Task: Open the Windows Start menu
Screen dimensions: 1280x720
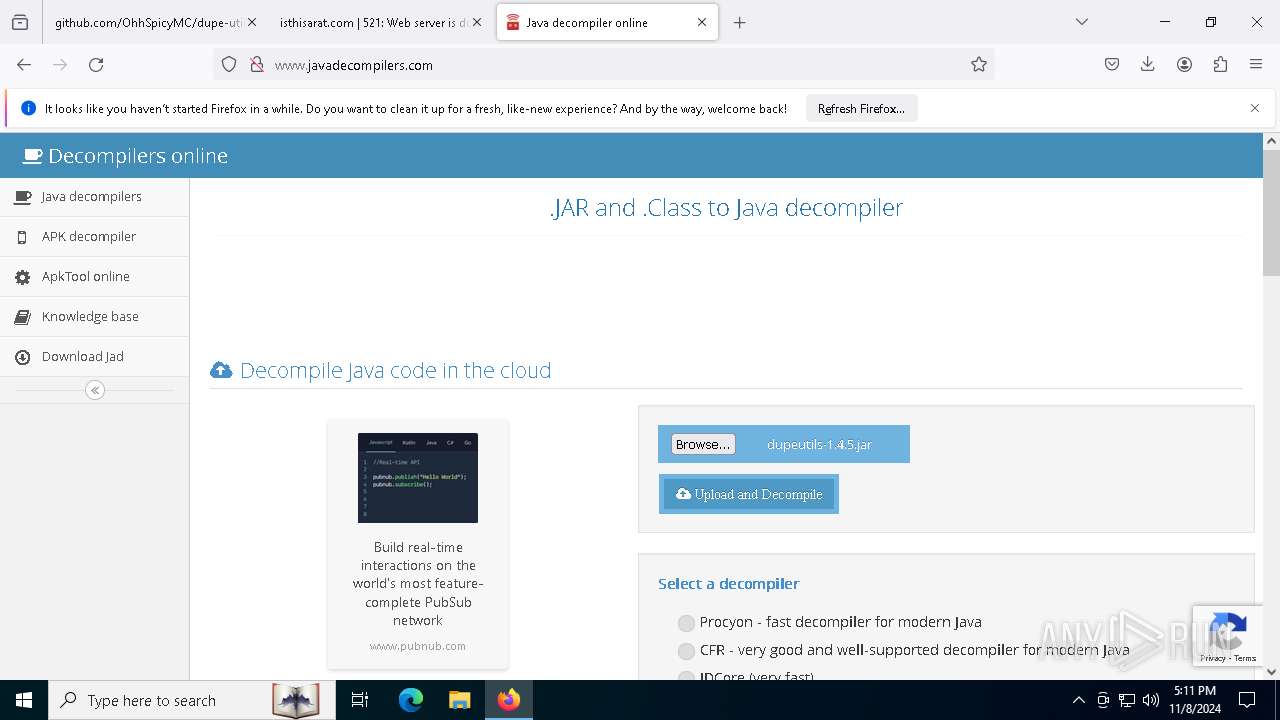Action: tap(24, 700)
